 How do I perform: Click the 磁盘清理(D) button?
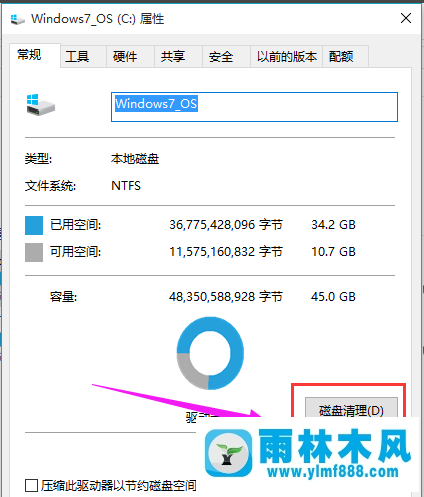[x=351, y=407]
